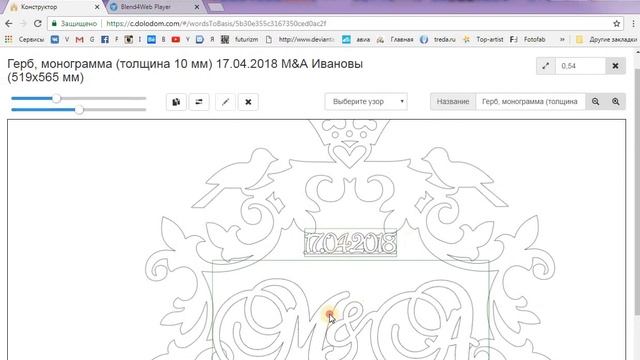Click the copy/paste toolbar icon
The image size is (640, 360).
click(176, 102)
